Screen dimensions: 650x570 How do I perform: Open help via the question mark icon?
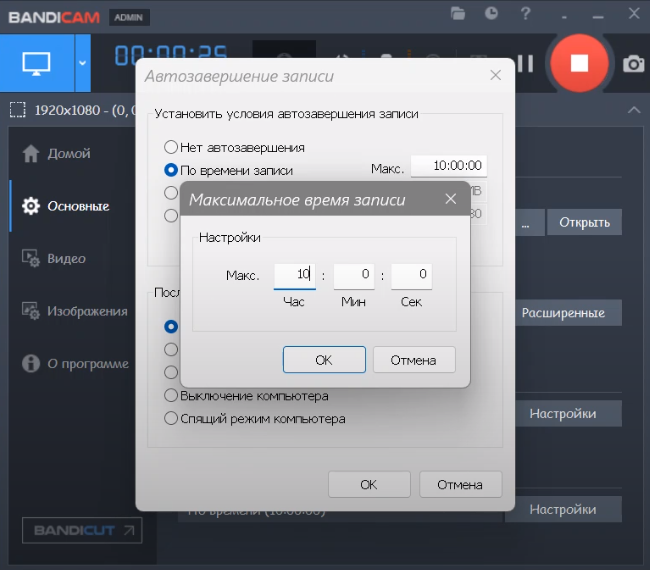pos(525,14)
